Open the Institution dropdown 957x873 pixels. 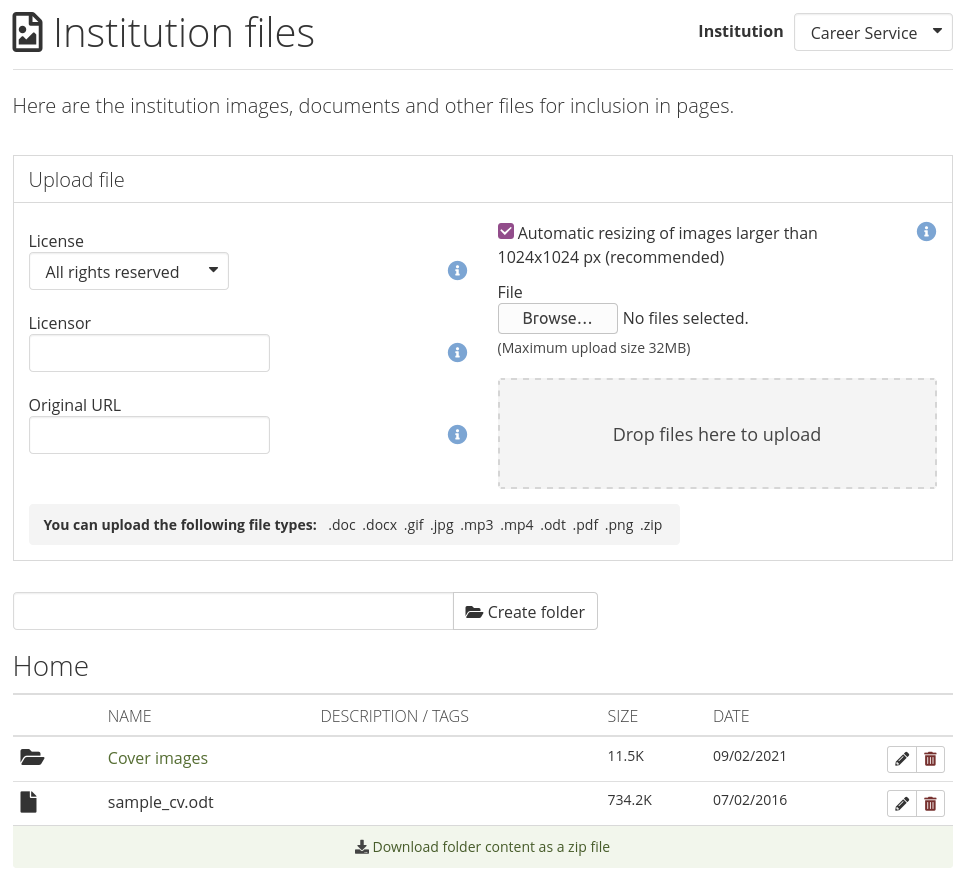[872, 33]
